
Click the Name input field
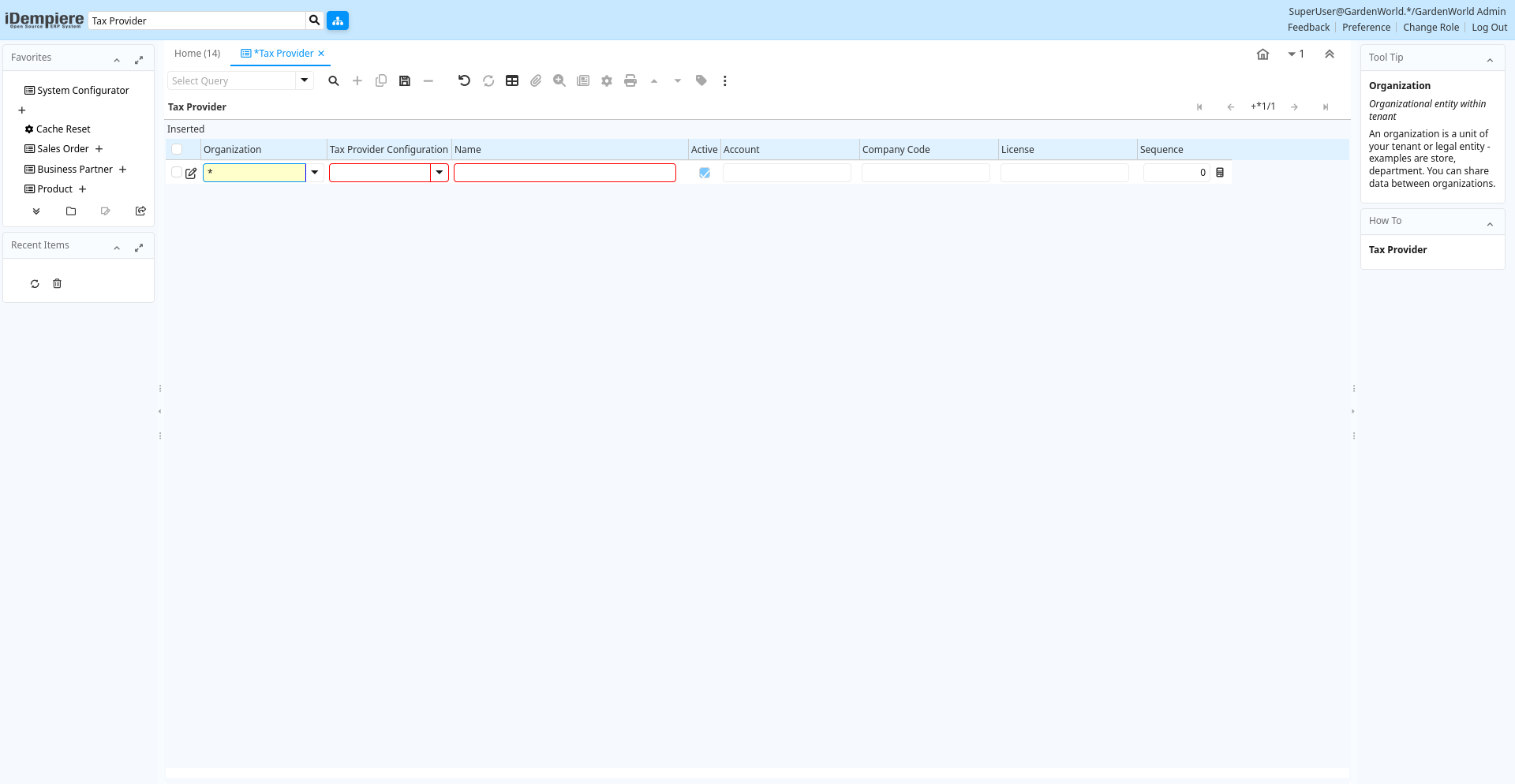pyautogui.click(x=564, y=173)
